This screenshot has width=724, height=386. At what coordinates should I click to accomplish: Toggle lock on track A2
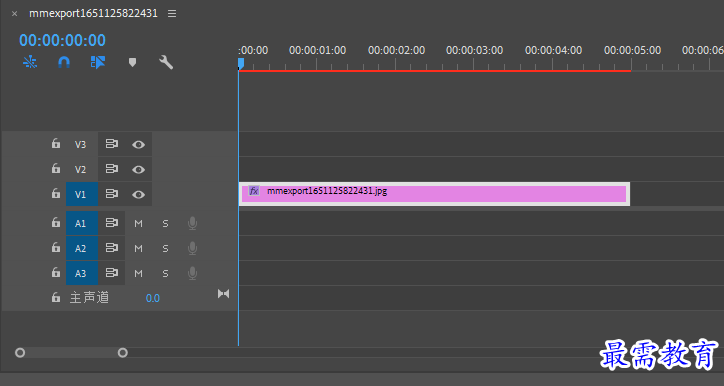(x=55, y=247)
